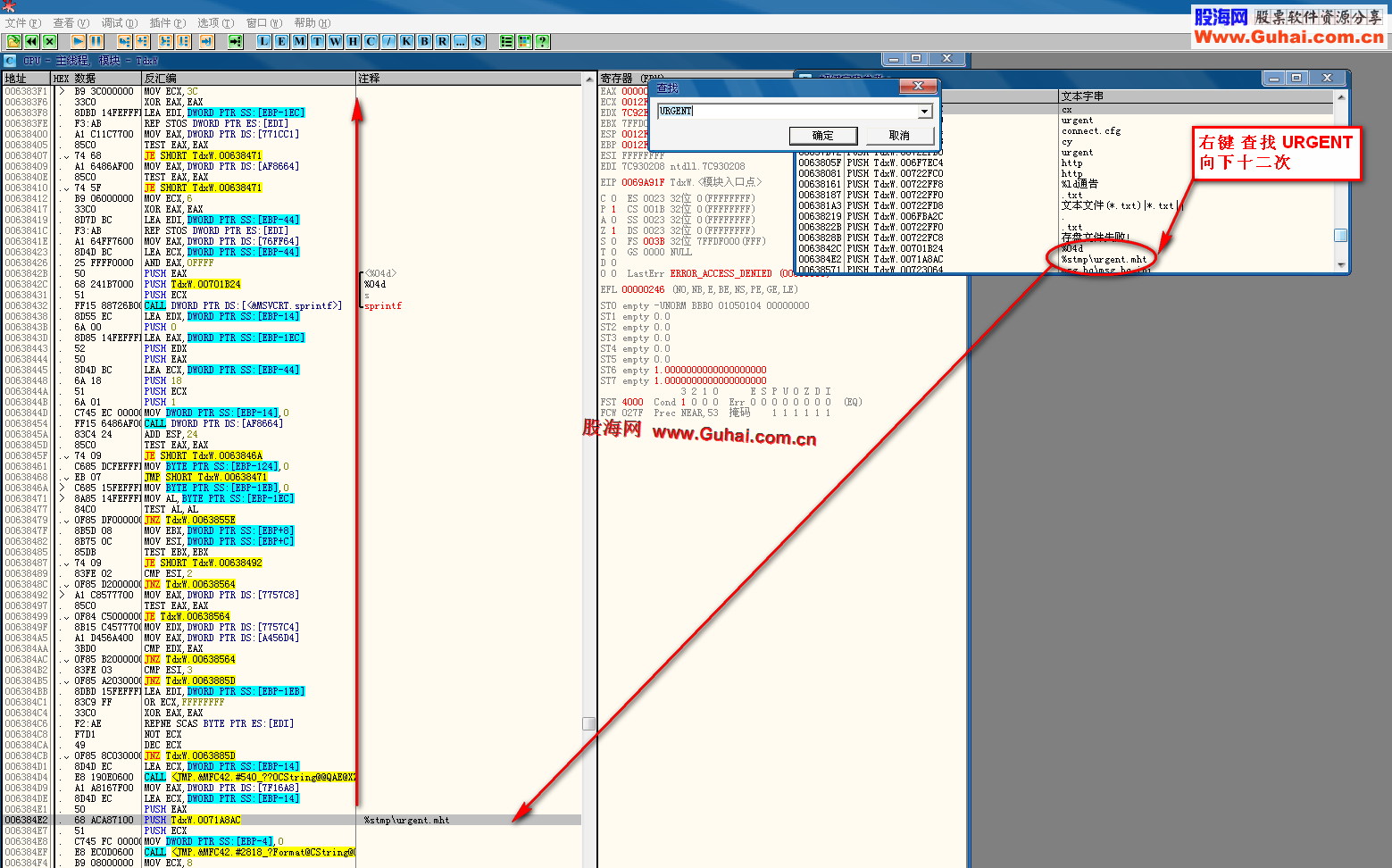The height and width of the screenshot is (868, 1392).
Task: Open Run trace (...) toolbar icon
Action: [x=461, y=41]
